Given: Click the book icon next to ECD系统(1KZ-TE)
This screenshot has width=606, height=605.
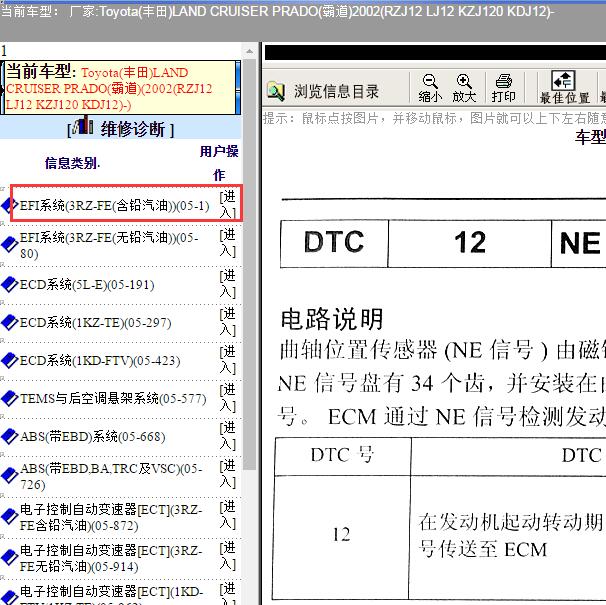Looking at the screenshot, I should click(9, 322).
